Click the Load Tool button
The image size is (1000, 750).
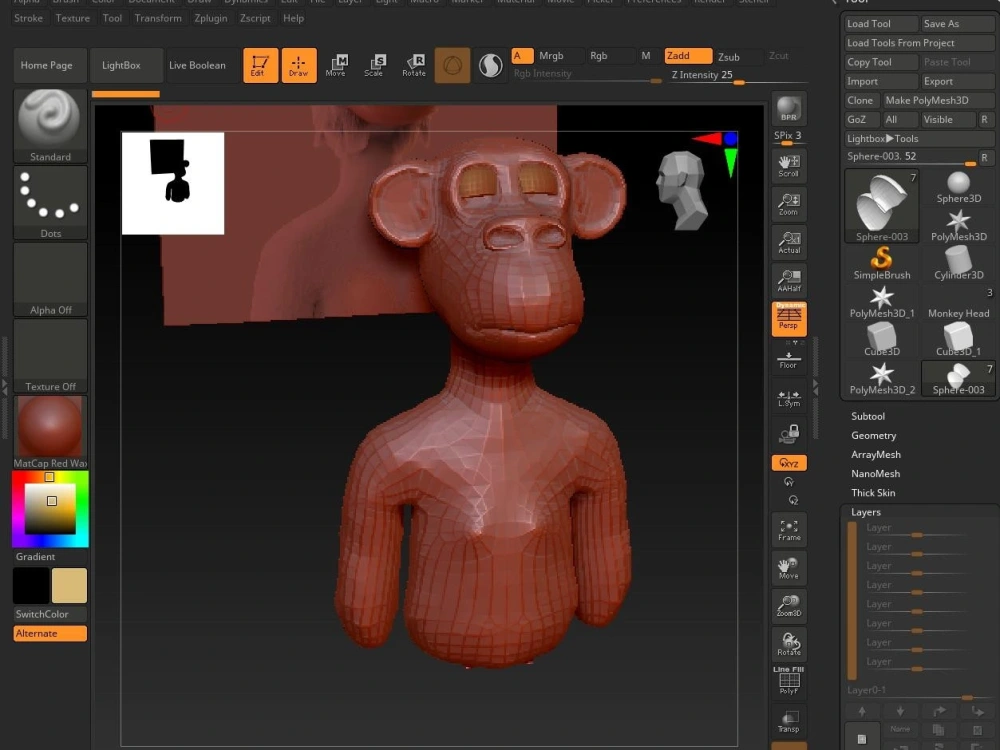click(x=881, y=24)
